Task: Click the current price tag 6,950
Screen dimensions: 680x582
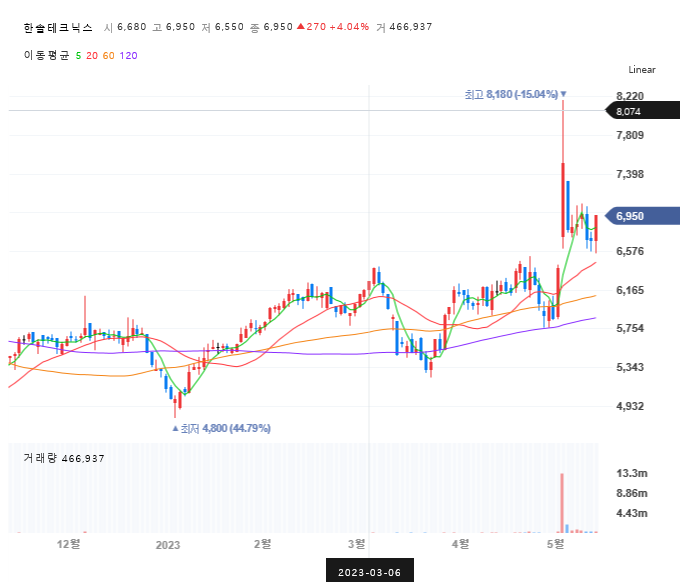Action: (x=642, y=216)
